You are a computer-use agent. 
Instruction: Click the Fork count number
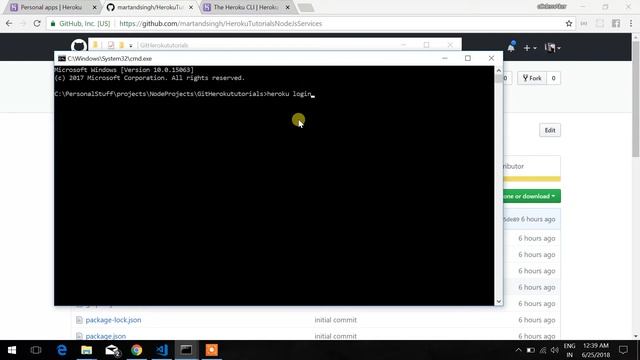pyautogui.click(x=553, y=78)
